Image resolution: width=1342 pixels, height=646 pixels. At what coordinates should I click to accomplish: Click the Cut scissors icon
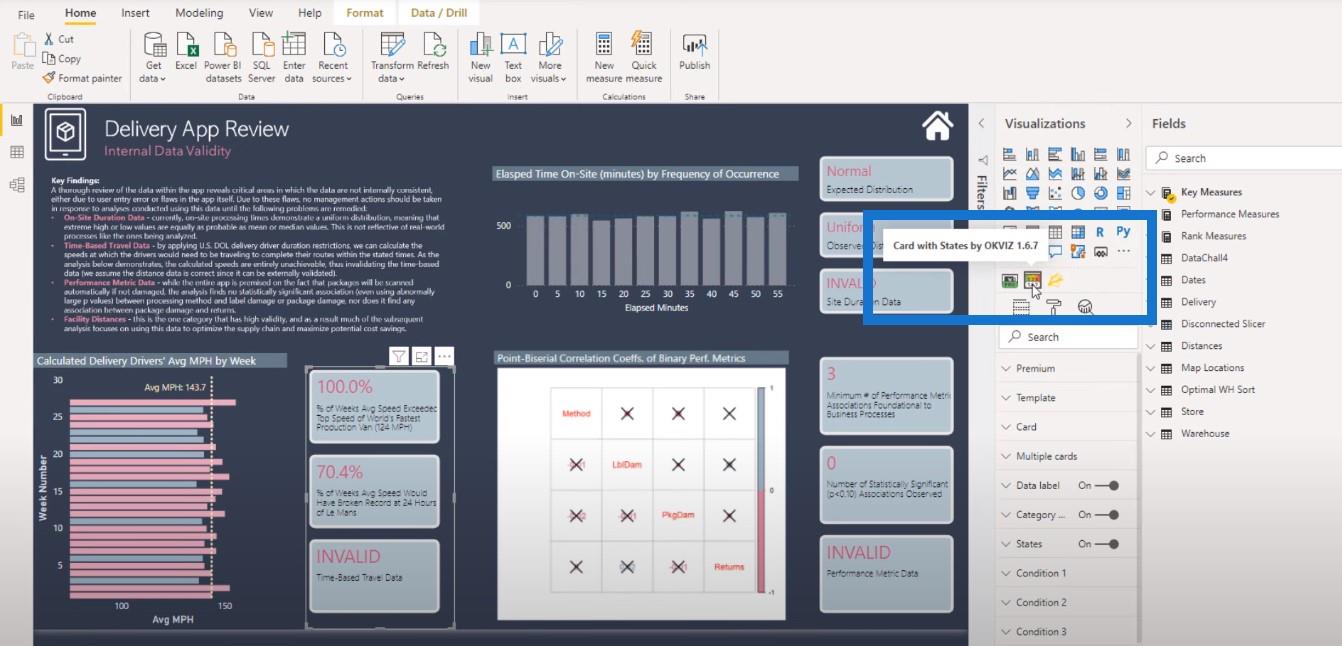[x=49, y=39]
